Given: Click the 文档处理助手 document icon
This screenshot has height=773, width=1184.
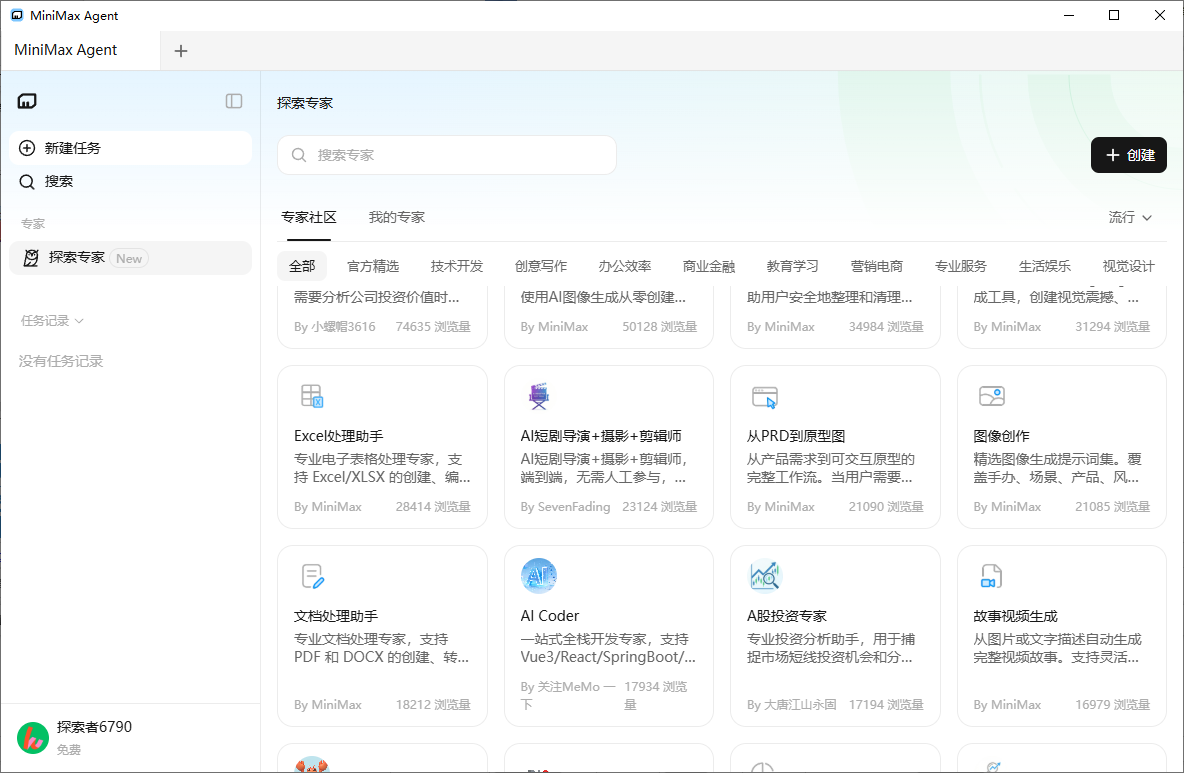Looking at the screenshot, I should (312, 576).
